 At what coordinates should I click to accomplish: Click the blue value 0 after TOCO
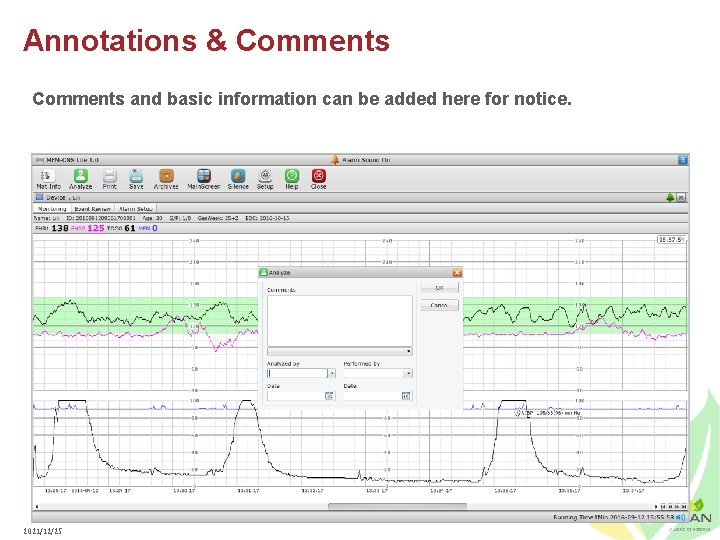pos(155,228)
